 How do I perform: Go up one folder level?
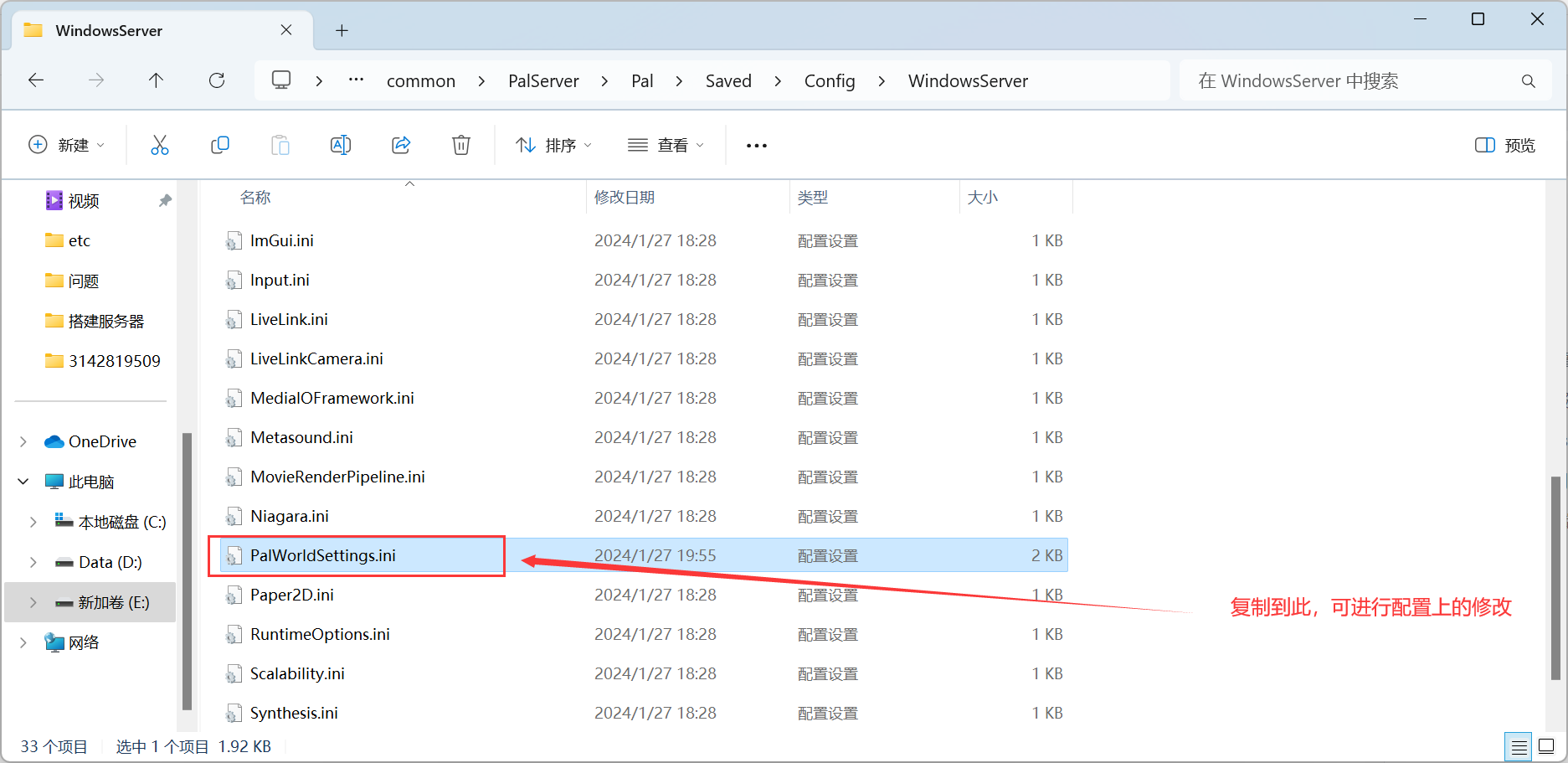(156, 80)
